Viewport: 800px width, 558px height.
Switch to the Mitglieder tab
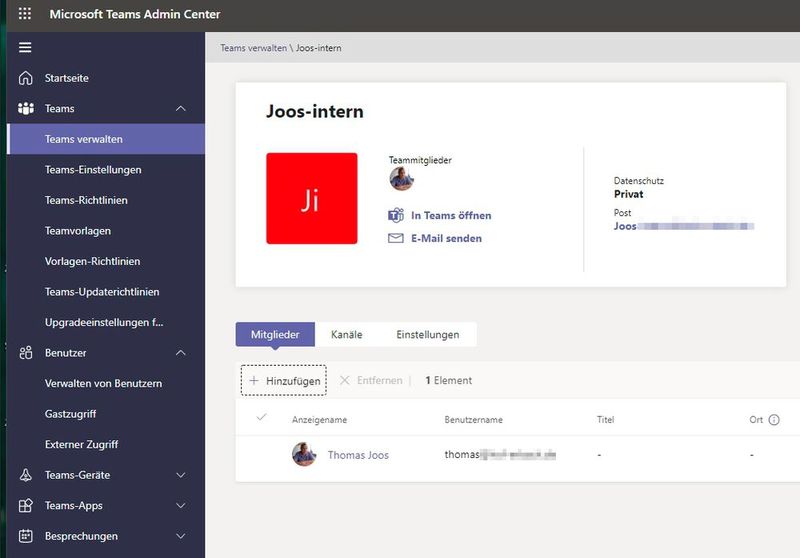coord(275,335)
